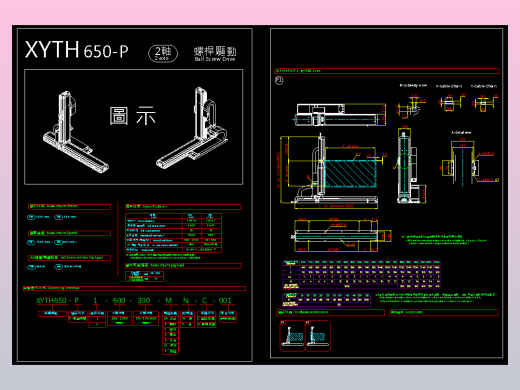
Task: Click the 圖示 label in the illustration frame
Action: [x=133, y=116]
